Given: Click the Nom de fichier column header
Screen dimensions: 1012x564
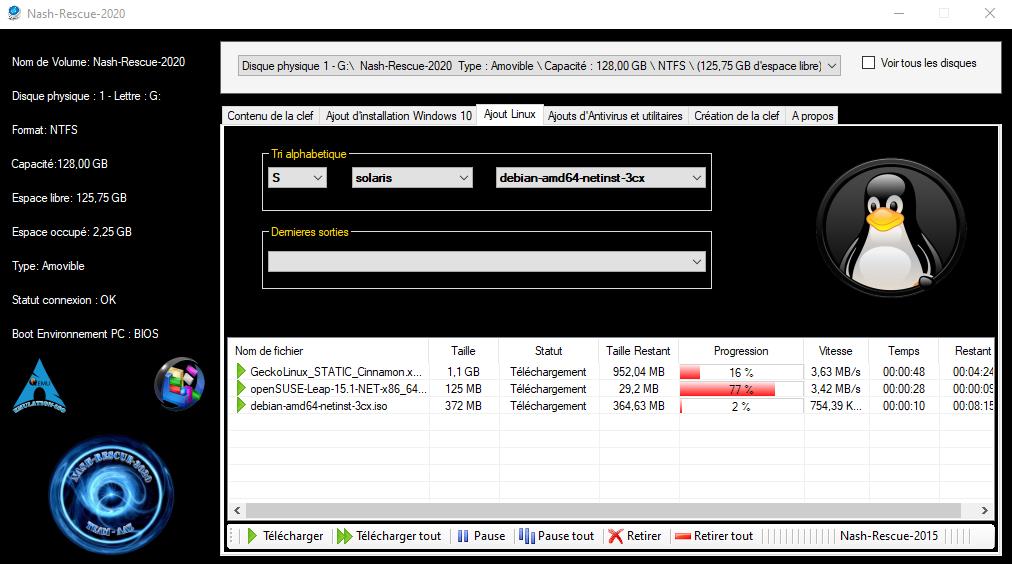Looking at the screenshot, I should [329, 350].
